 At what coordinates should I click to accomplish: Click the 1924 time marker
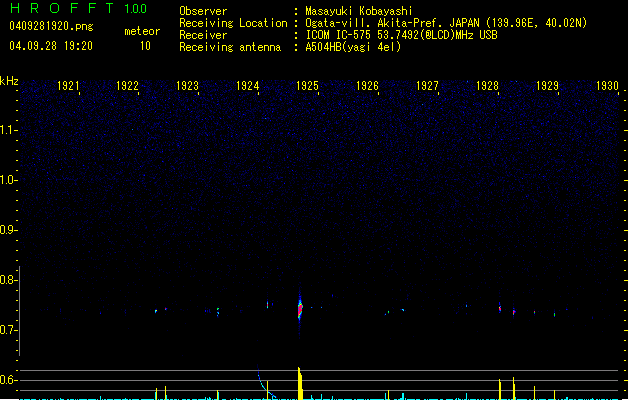(248, 86)
